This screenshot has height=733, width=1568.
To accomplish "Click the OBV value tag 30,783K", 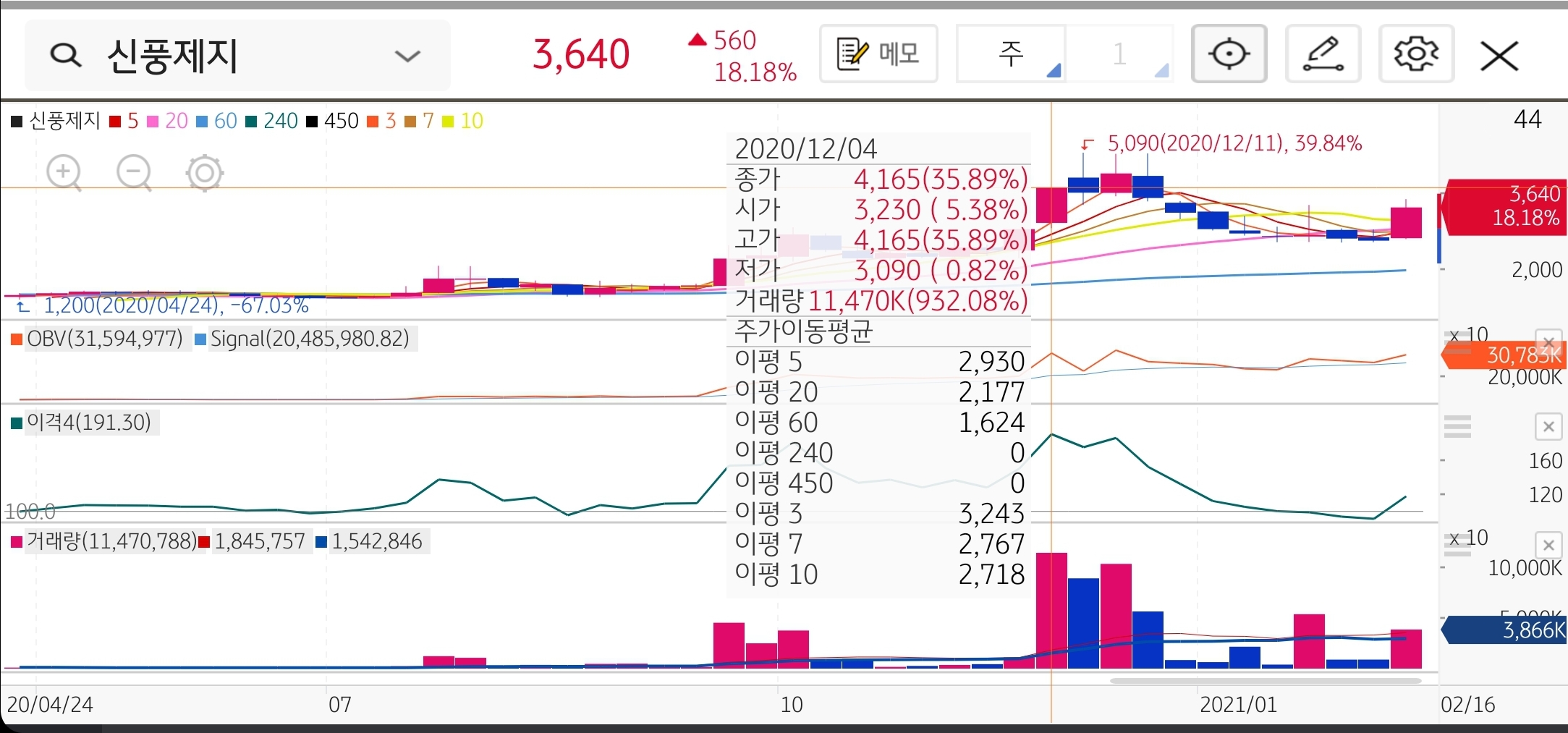I will point(1504,355).
